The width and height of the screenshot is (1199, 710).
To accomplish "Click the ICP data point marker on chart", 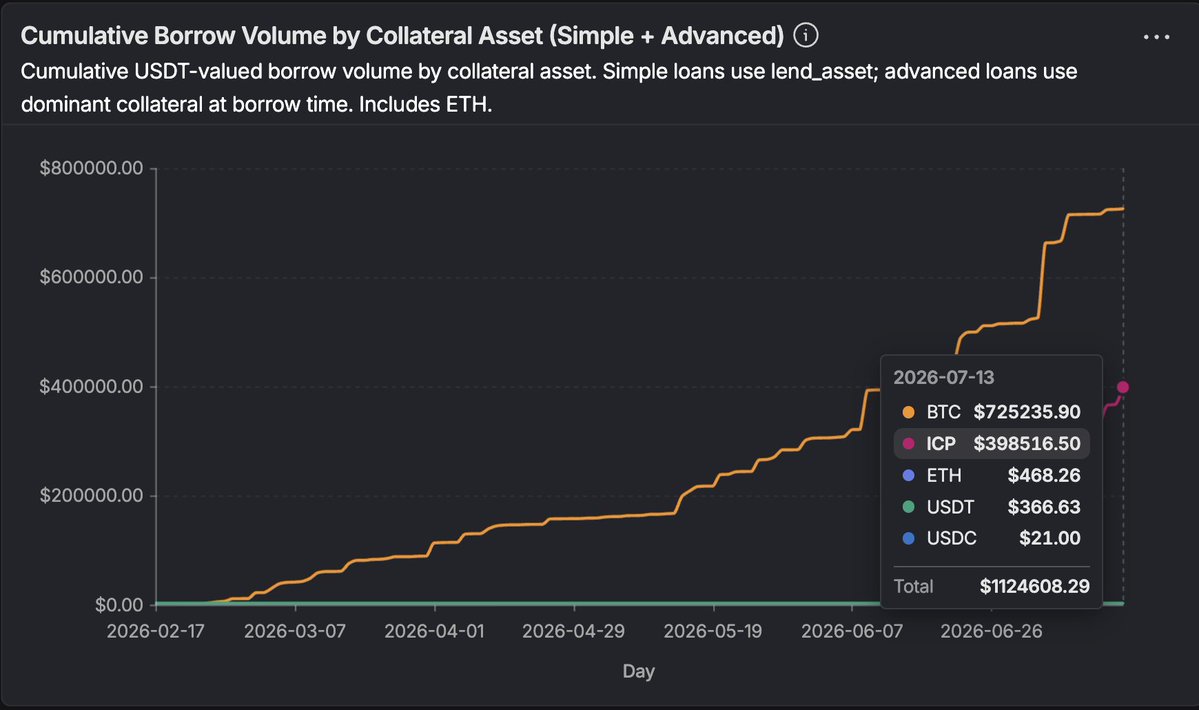I will coord(1123,387).
